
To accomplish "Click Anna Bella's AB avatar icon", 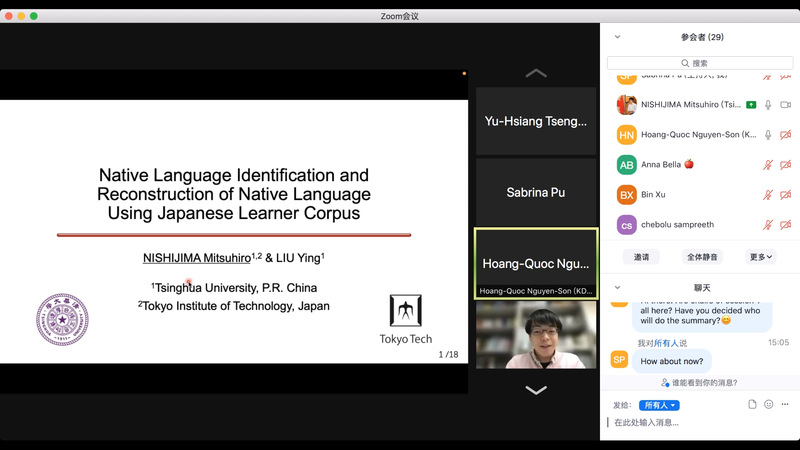I will 627,165.
